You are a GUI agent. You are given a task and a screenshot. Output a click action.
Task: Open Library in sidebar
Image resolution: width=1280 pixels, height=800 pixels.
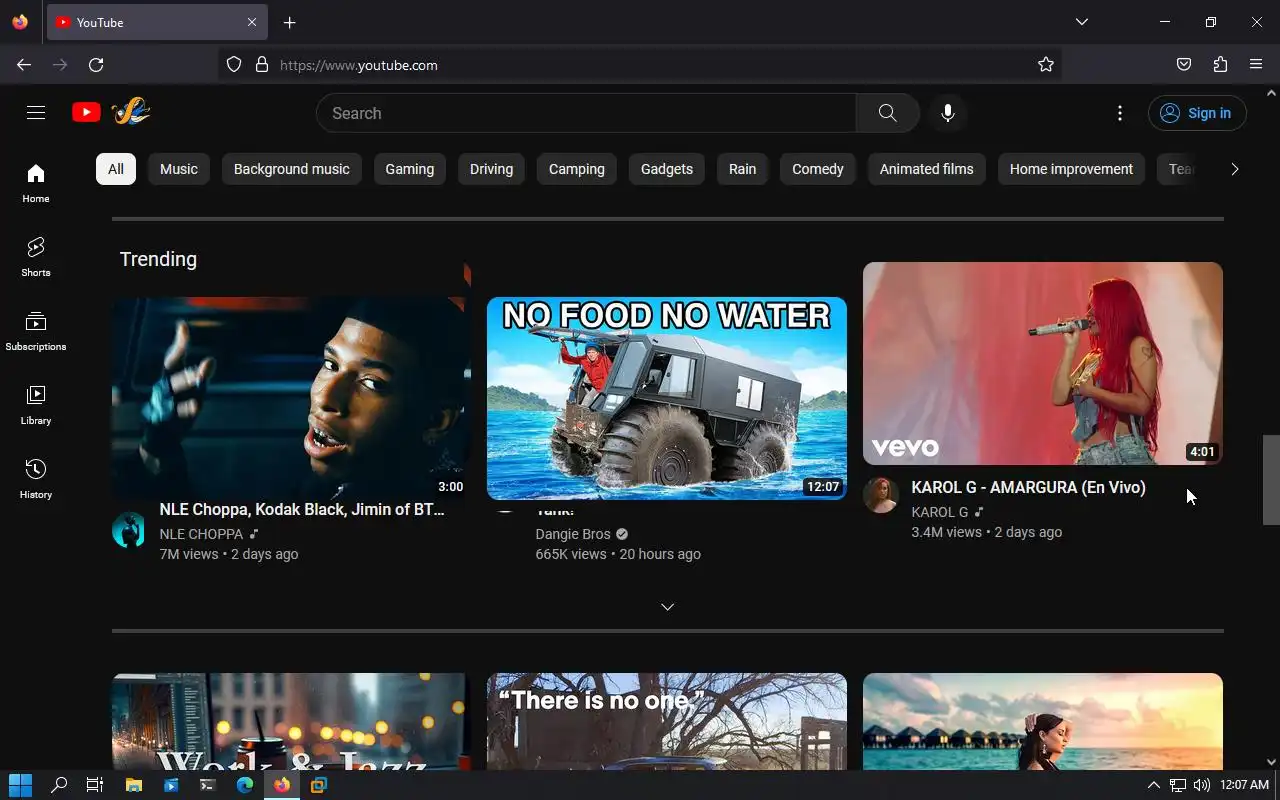(36, 405)
